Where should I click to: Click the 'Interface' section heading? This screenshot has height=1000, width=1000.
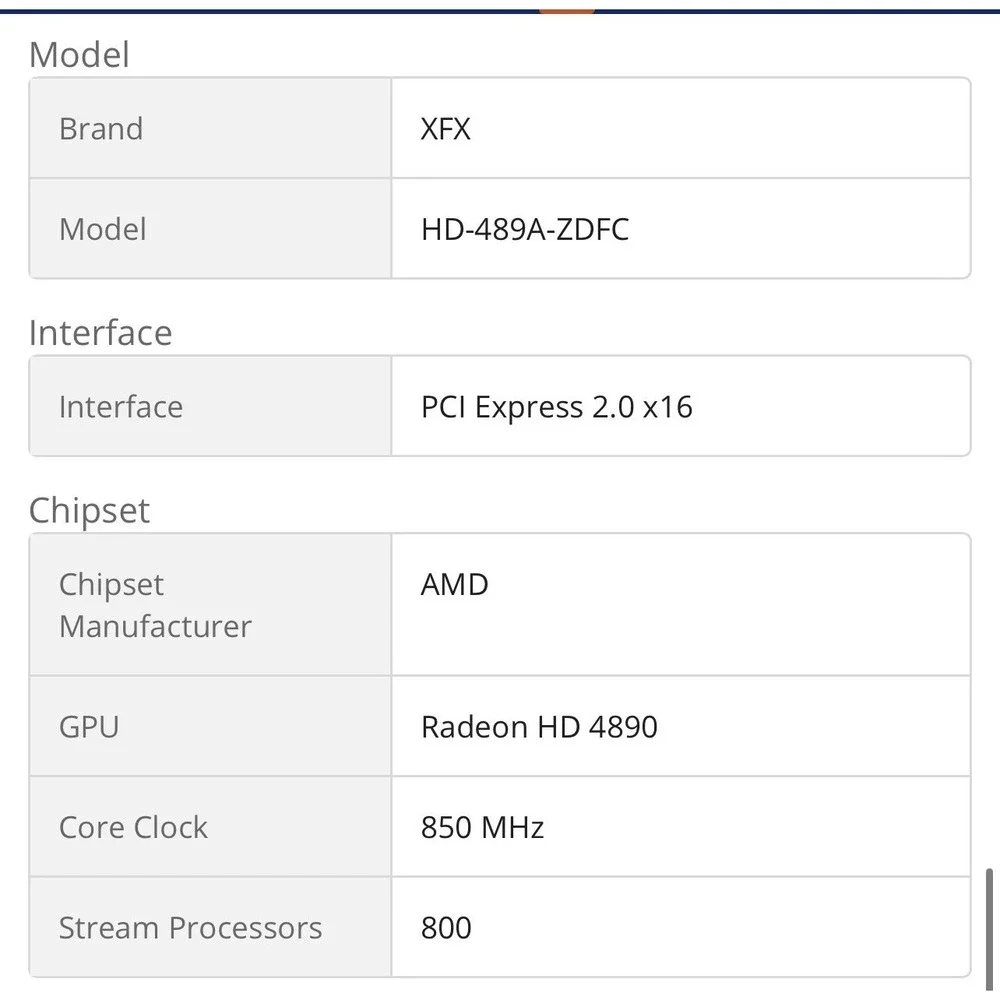[x=101, y=332]
